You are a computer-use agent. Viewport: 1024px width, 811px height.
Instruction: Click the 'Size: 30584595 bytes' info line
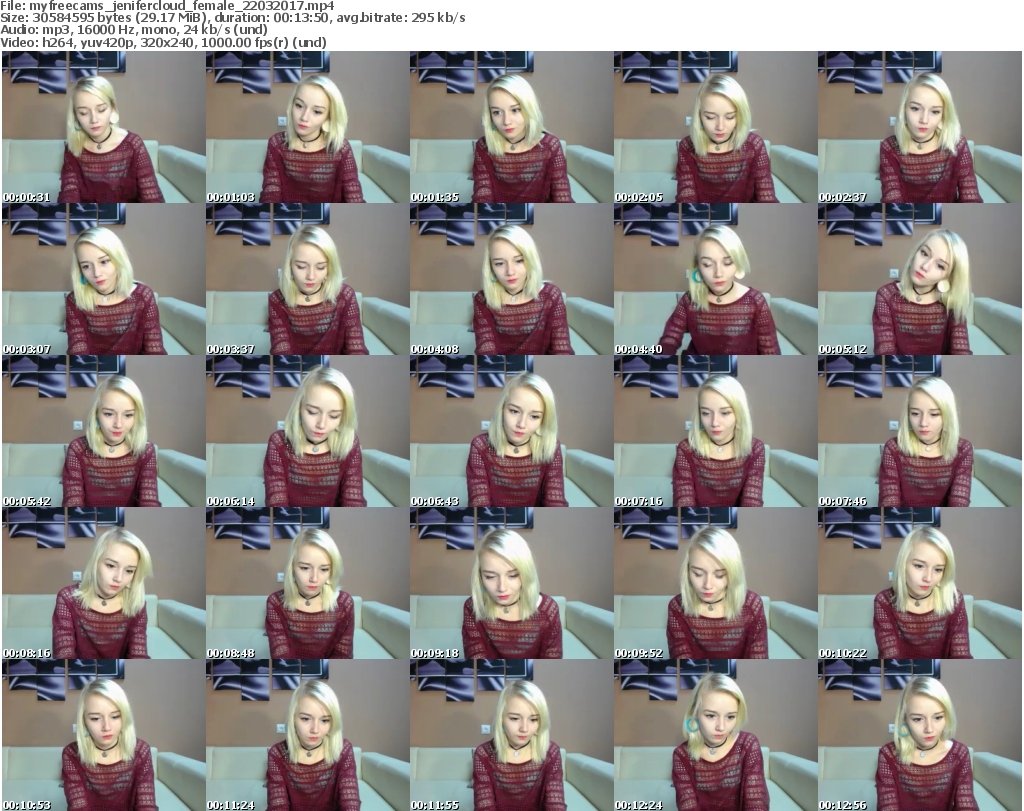click(x=232, y=18)
